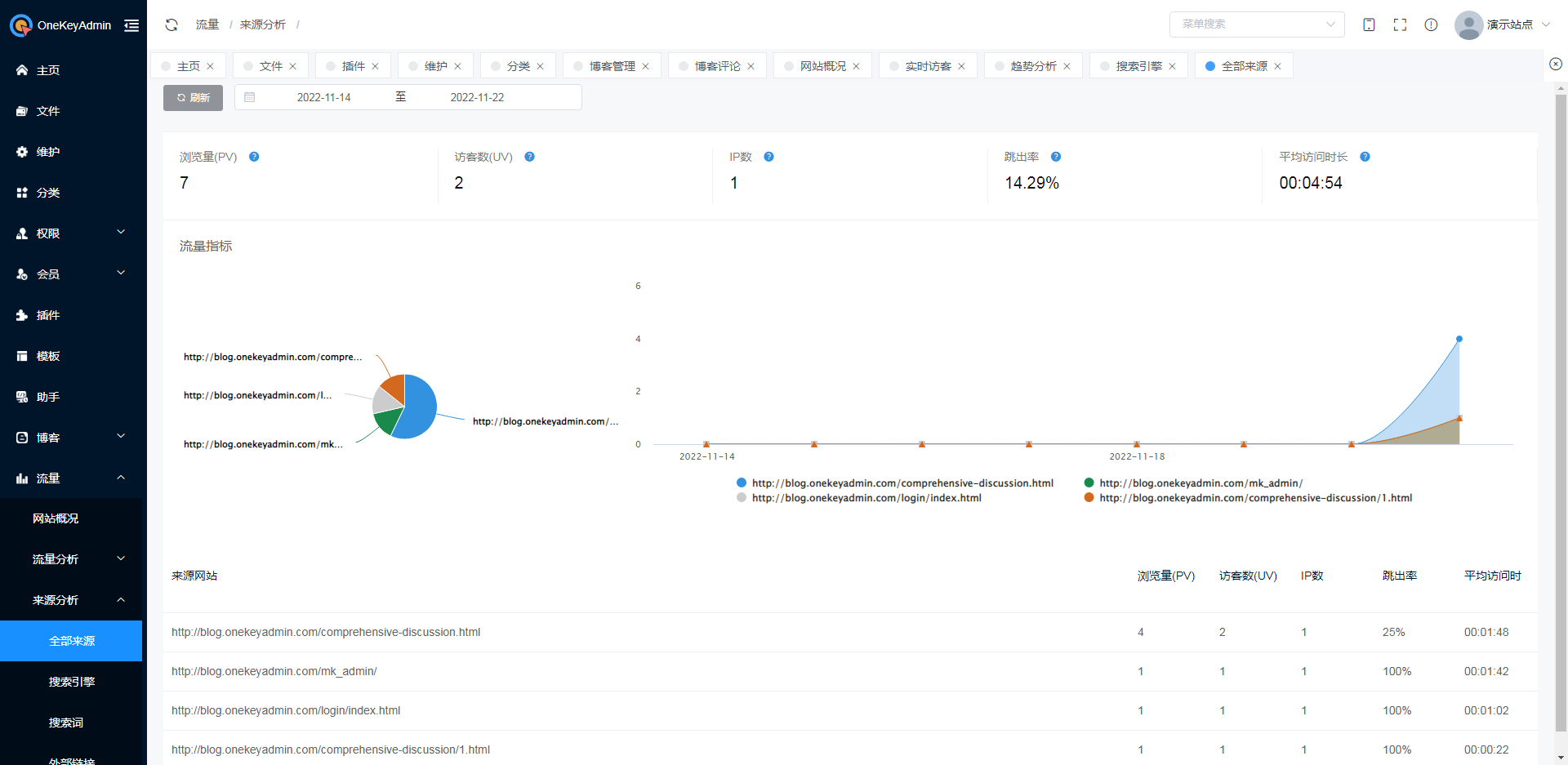The width and height of the screenshot is (1568, 765).
Task: Click 流量 breadcrumb link
Action: pyautogui.click(x=207, y=24)
